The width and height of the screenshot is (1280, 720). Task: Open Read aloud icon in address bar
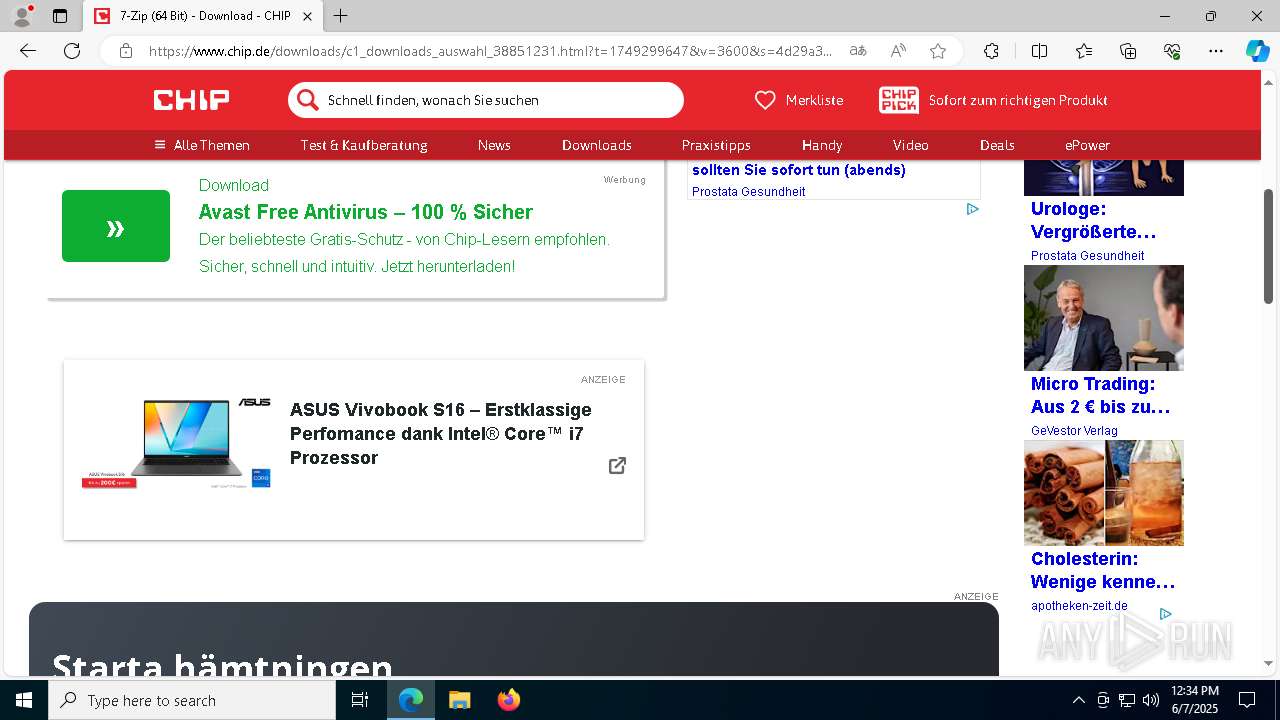pyautogui.click(x=898, y=51)
